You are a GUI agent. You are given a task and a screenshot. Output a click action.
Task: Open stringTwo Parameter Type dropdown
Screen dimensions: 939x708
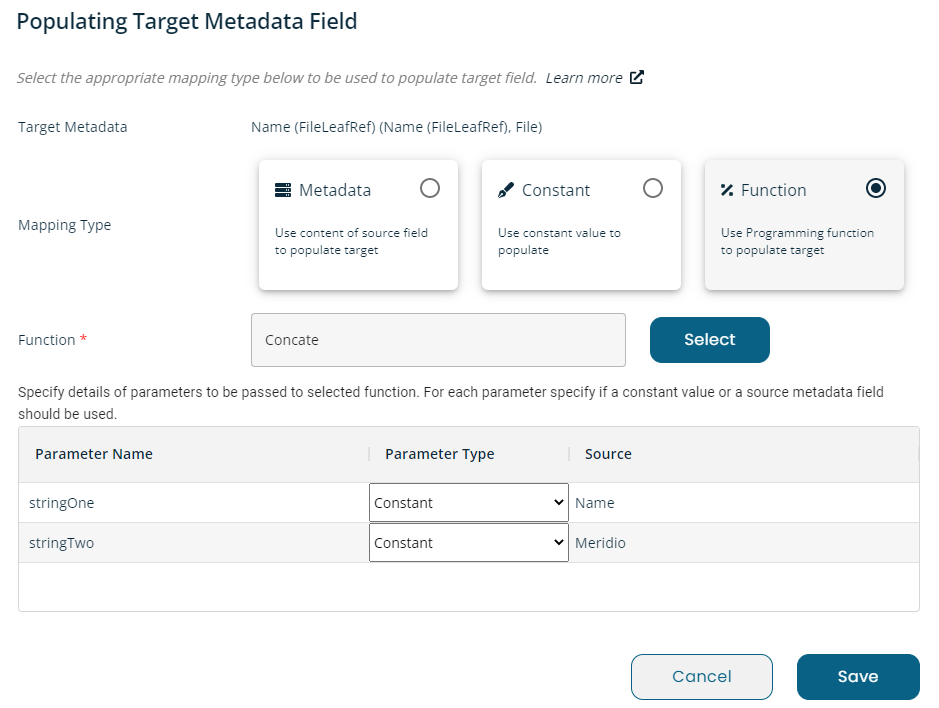coord(469,543)
